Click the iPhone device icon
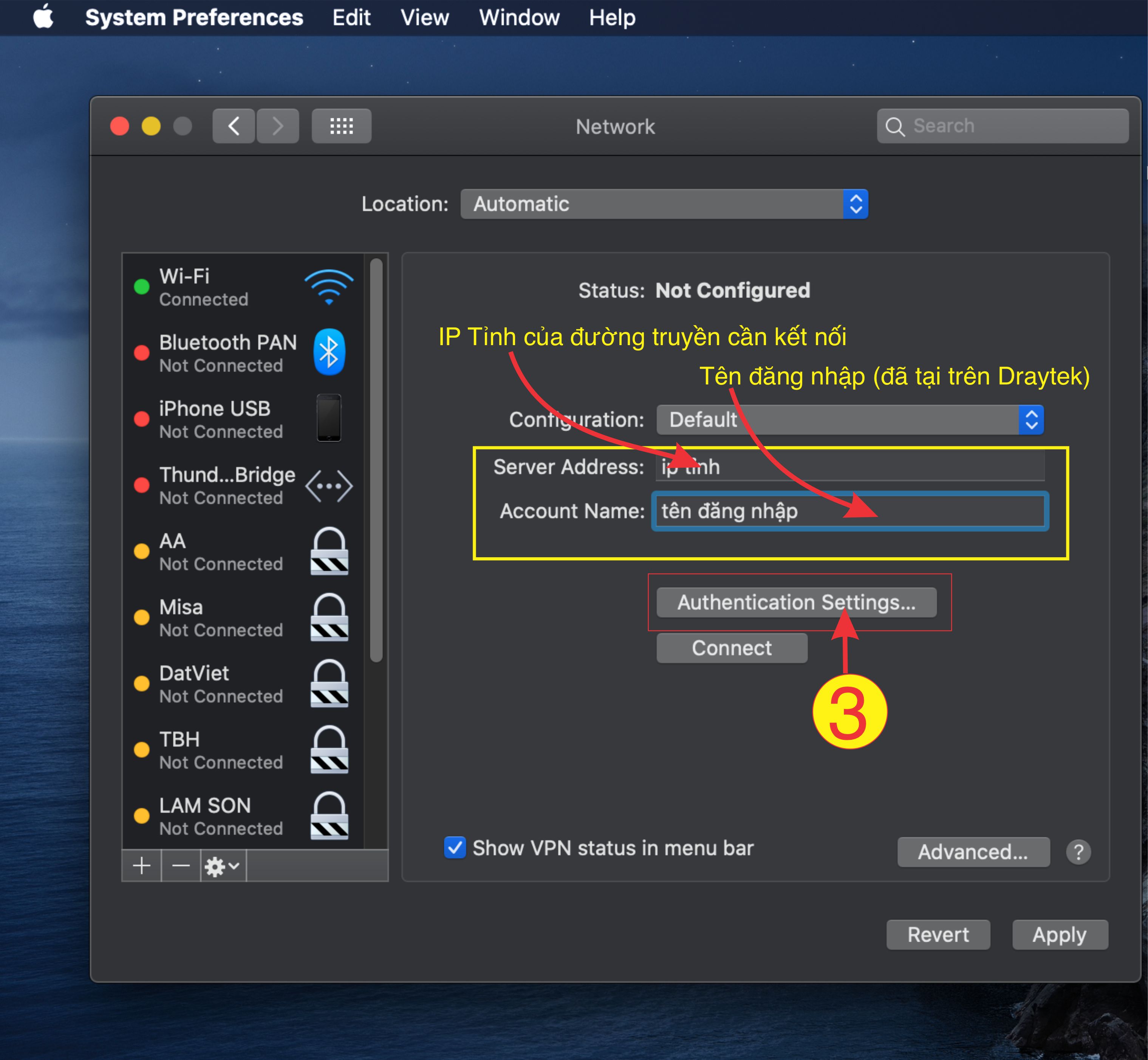This screenshot has height=1060, width=1148. pyautogui.click(x=329, y=418)
